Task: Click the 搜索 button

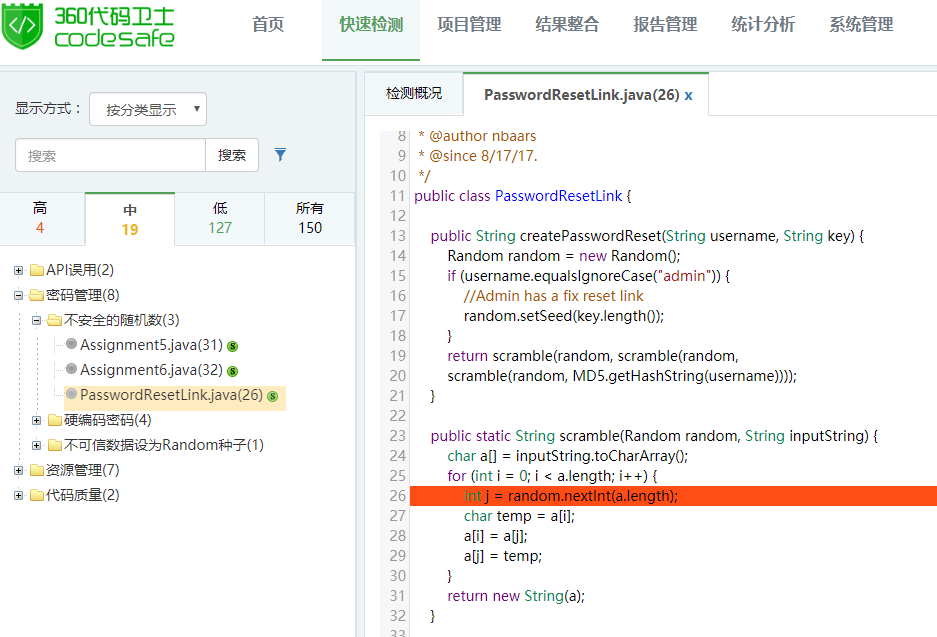Action: click(232, 155)
